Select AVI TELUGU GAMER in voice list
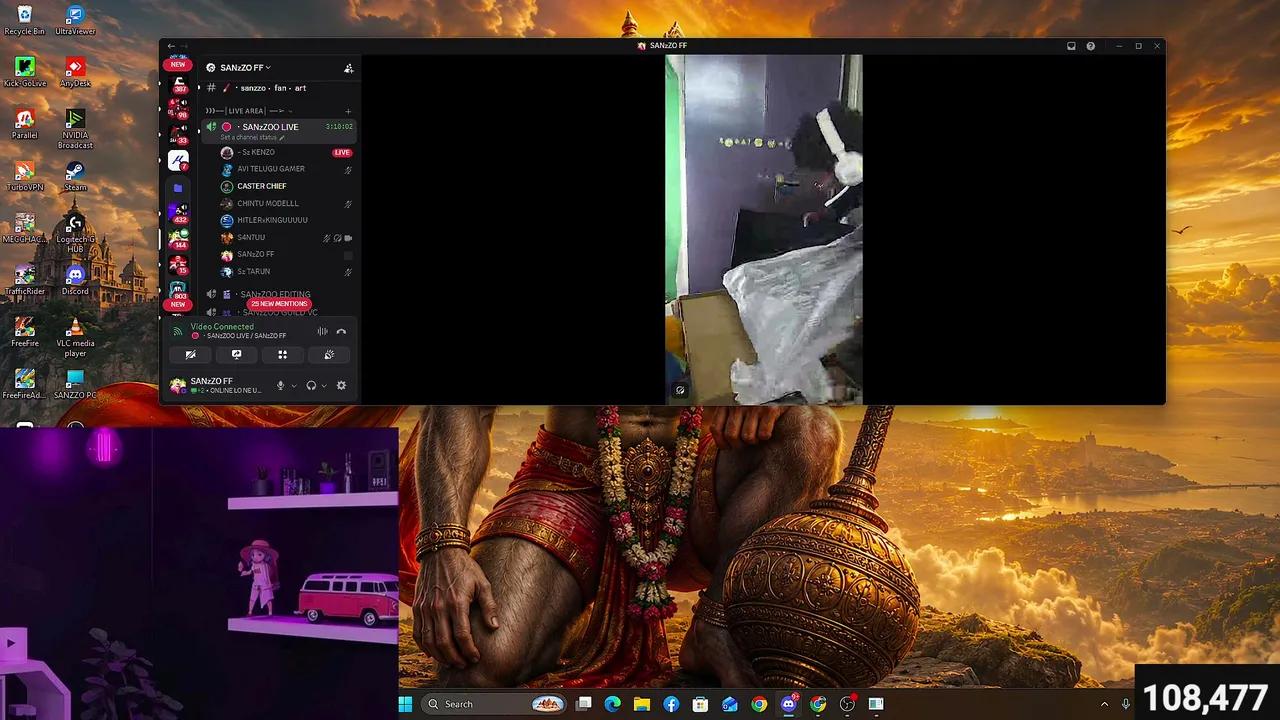Screen dimensions: 1280x720 click(x=270, y=169)
